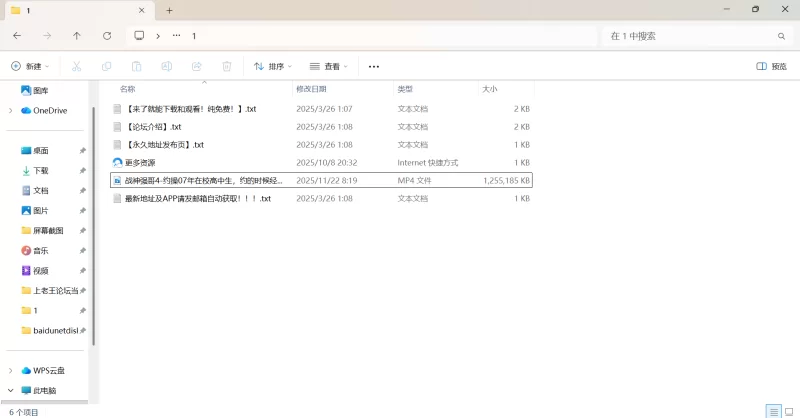Open 下载 folder in the sidebar
Viewport: 800px width, 418px height.
[40, 170]
